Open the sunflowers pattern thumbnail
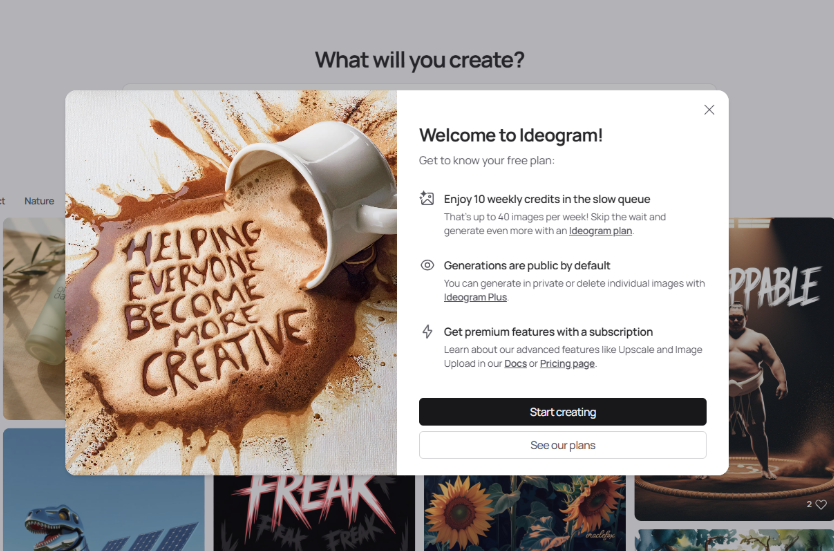This screenshot has height=551, width=834. [x=524, y=513]
